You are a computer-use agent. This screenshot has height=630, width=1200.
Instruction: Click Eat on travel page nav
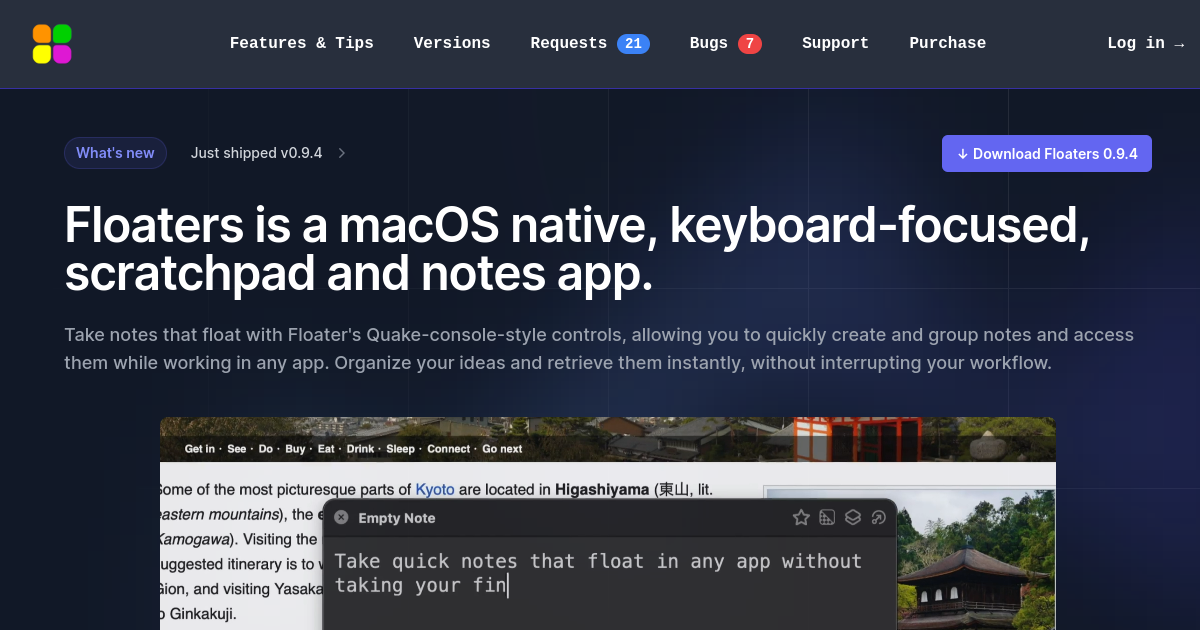pyautogui.click(x=326, y=449)
